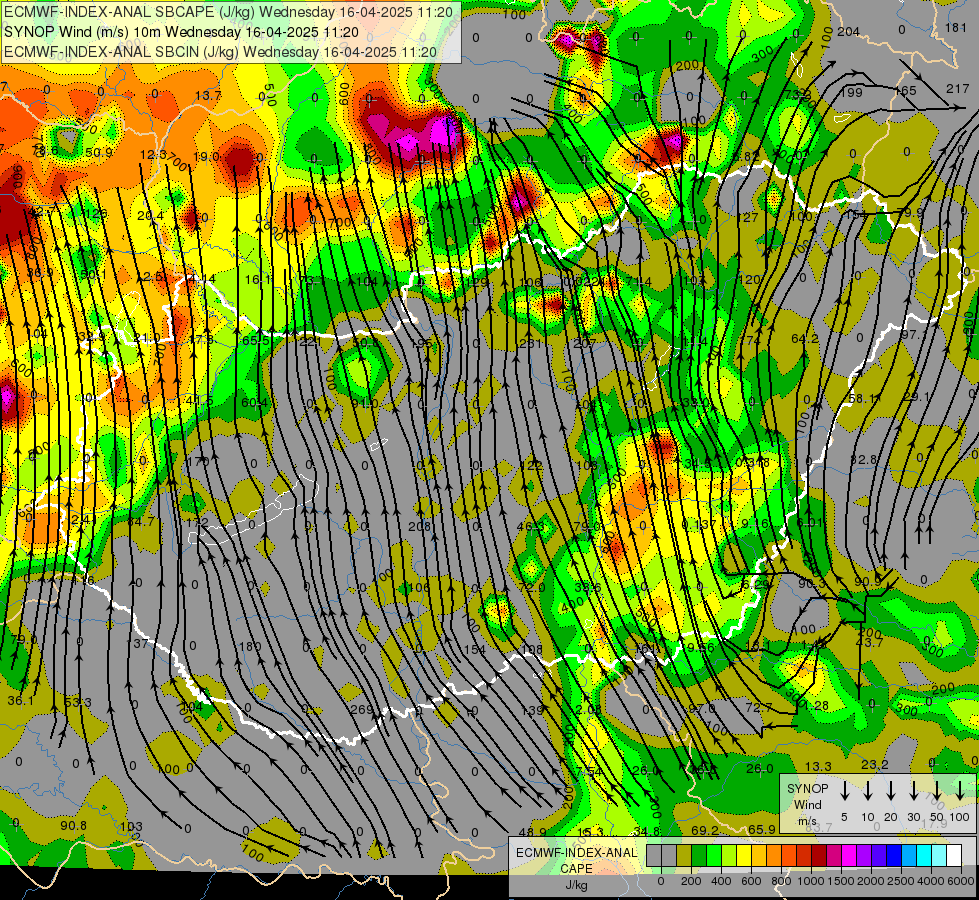Image resolution: width=979 pixels, height=900 pixels.
Task: Pick the deep blue swatch in CAPE legend
Action: [893, 856]
